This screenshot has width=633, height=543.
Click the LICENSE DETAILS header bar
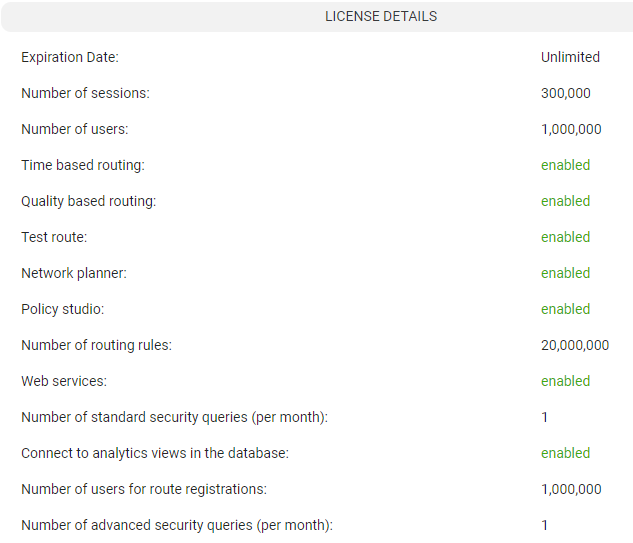317,17
